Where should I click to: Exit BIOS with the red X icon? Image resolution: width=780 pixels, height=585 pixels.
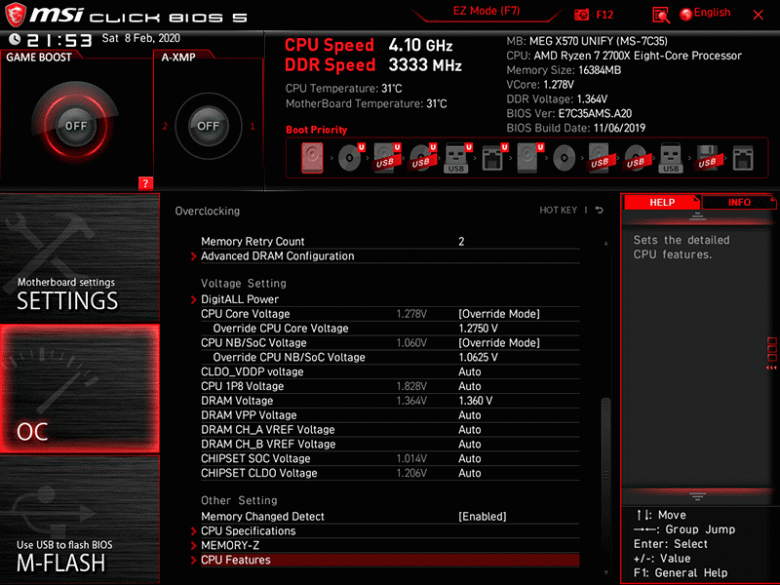pos(758,15)
